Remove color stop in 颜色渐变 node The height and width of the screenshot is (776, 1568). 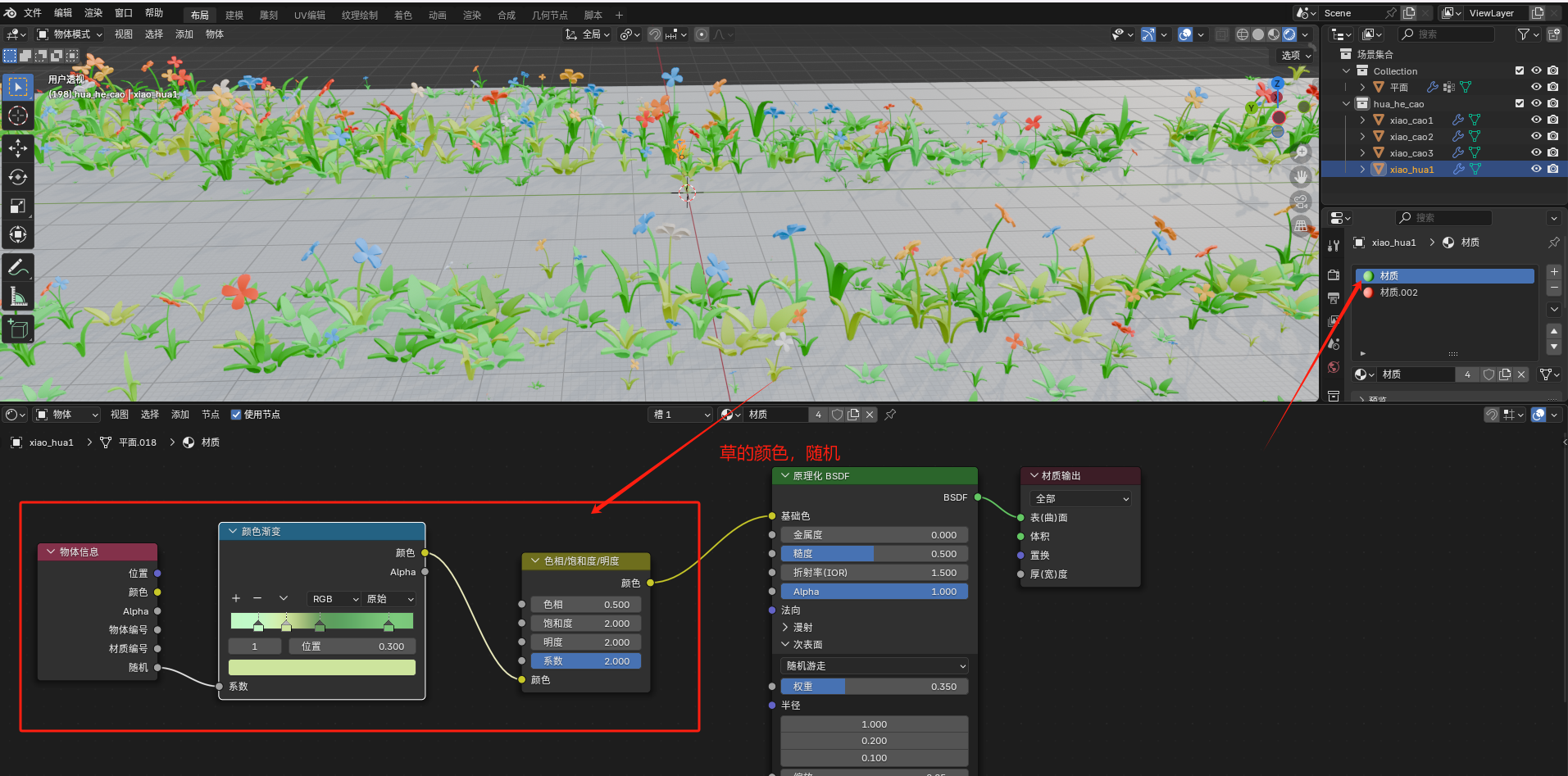(x=257, y=599)
